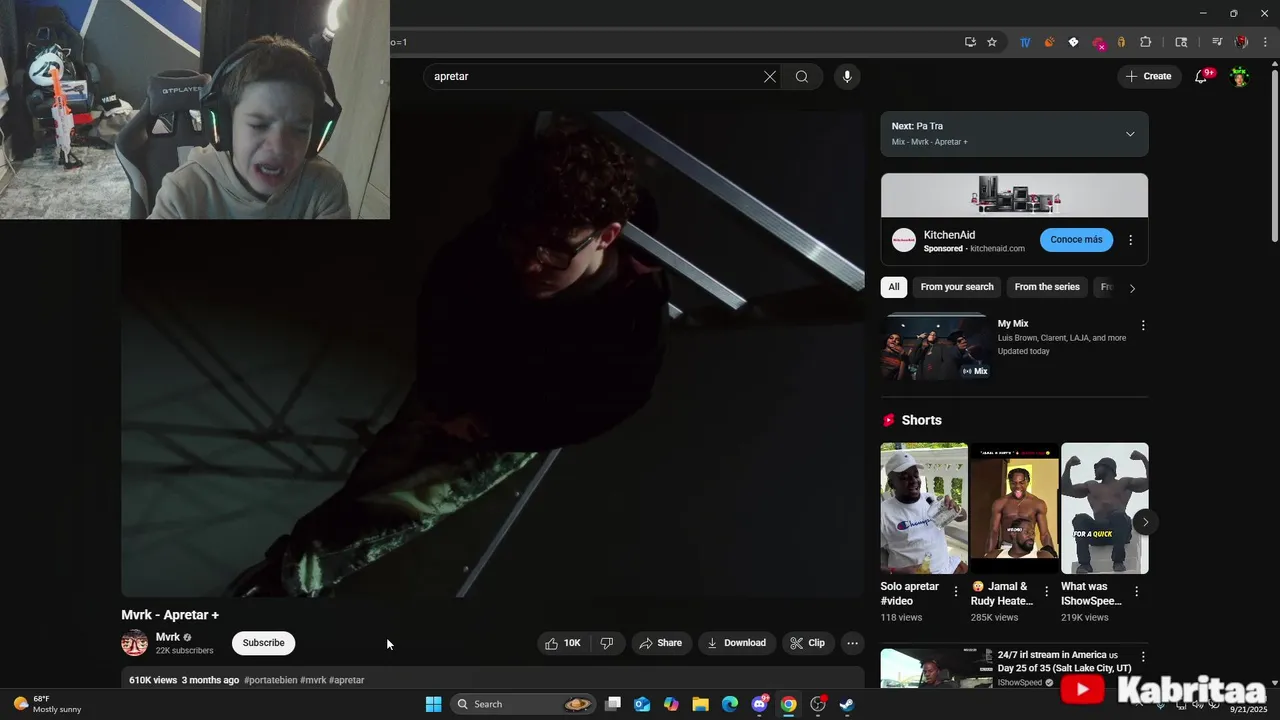Select 'From the series' filter chip
The width and height of the screenshot is (1280, 720).
[1047, 287]
